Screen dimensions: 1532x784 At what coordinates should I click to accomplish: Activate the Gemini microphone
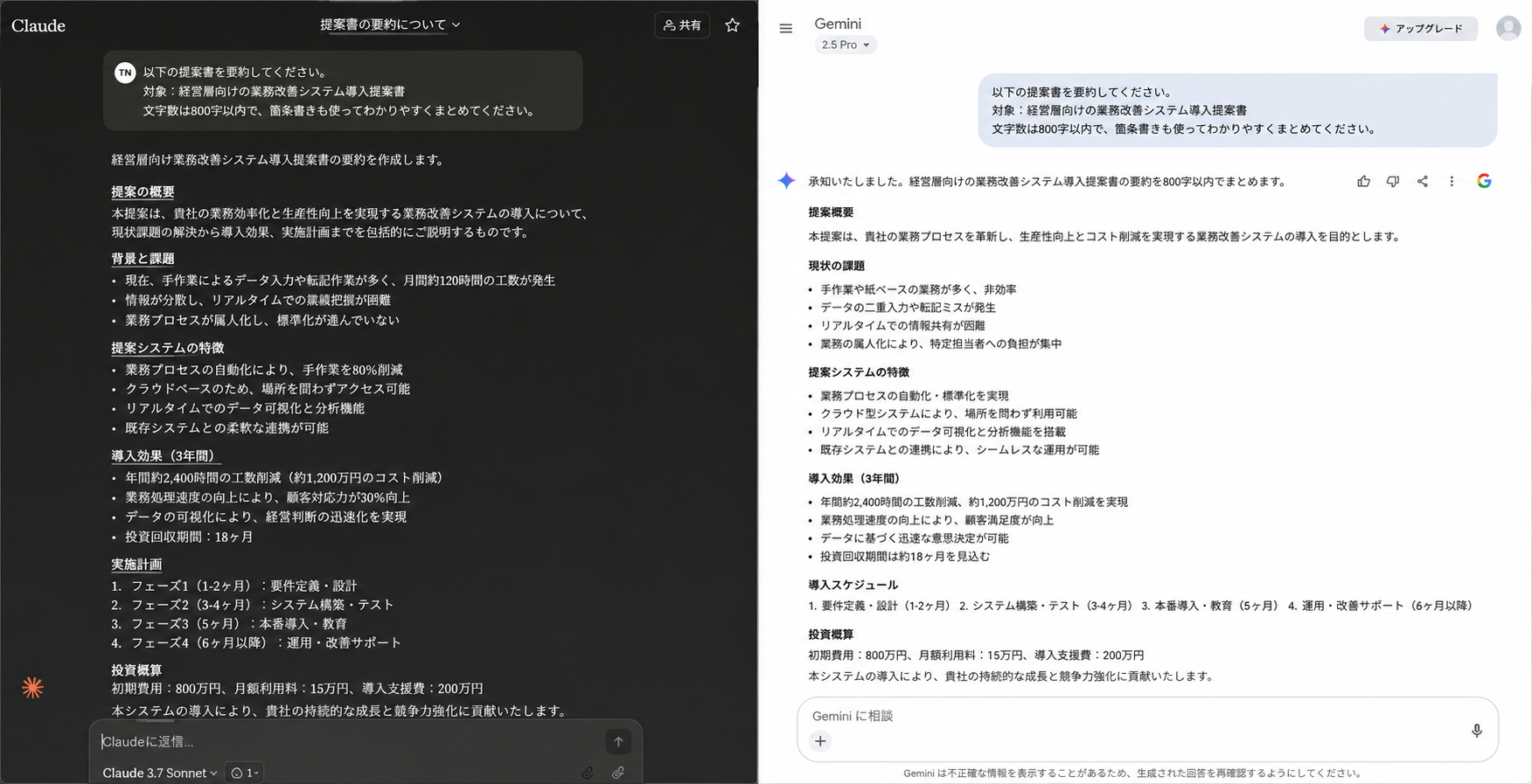[1477, 730]
